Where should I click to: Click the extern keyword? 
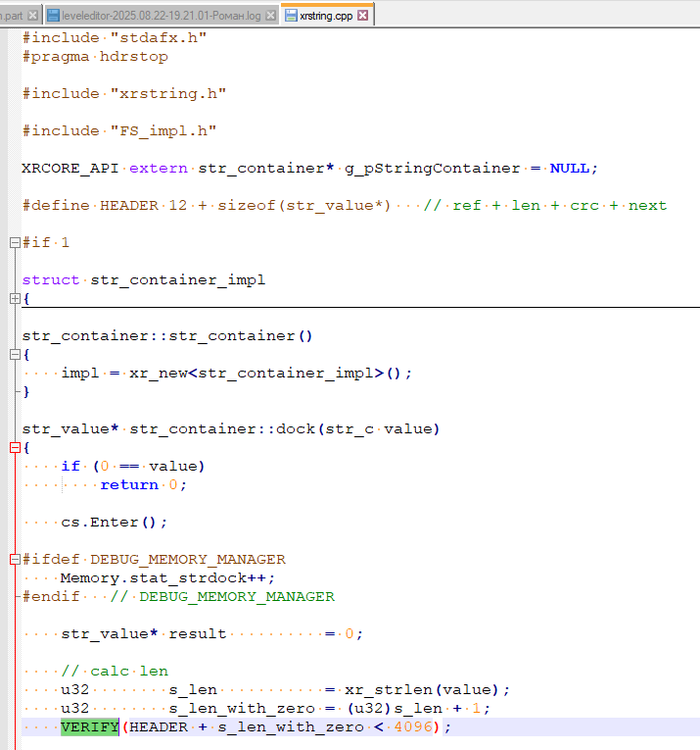pos(158,168)
